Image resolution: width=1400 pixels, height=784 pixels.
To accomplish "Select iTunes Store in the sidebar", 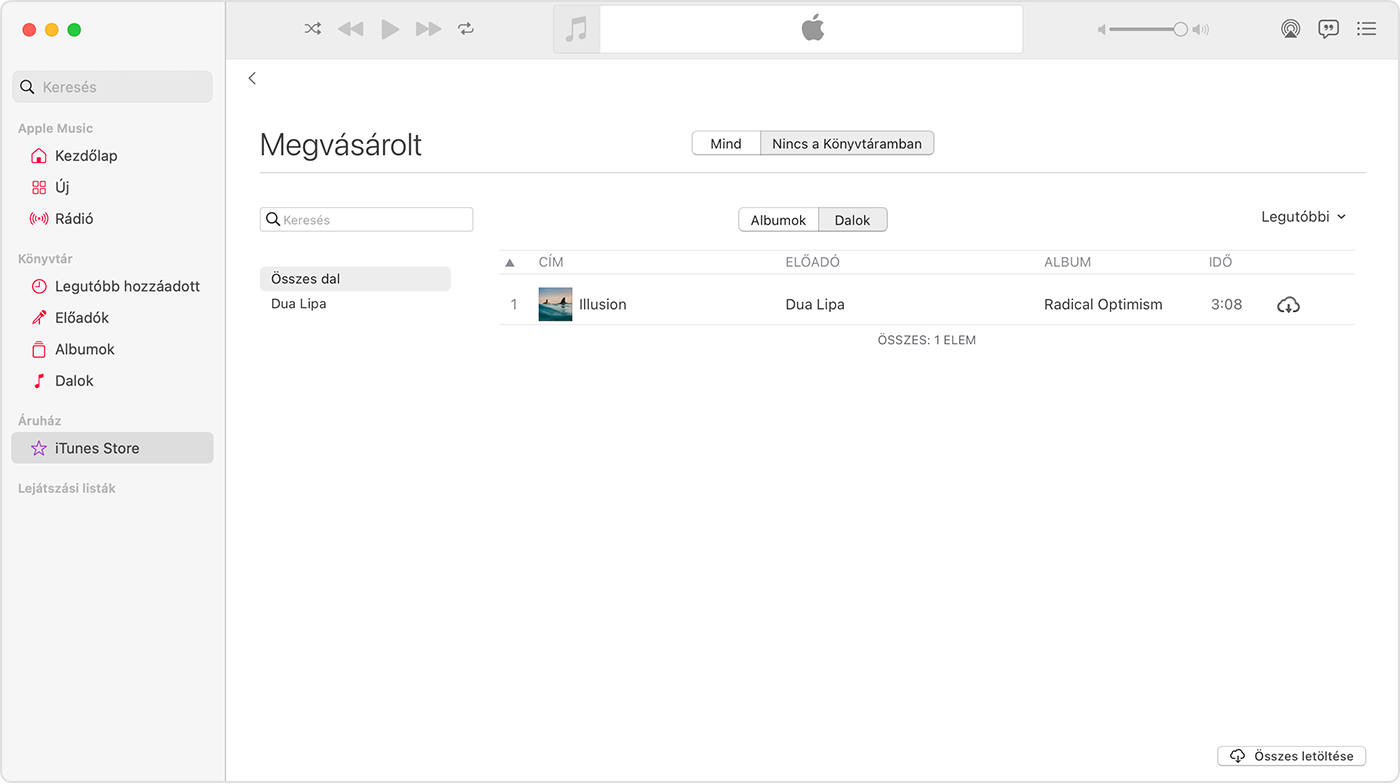I will 112,448.
